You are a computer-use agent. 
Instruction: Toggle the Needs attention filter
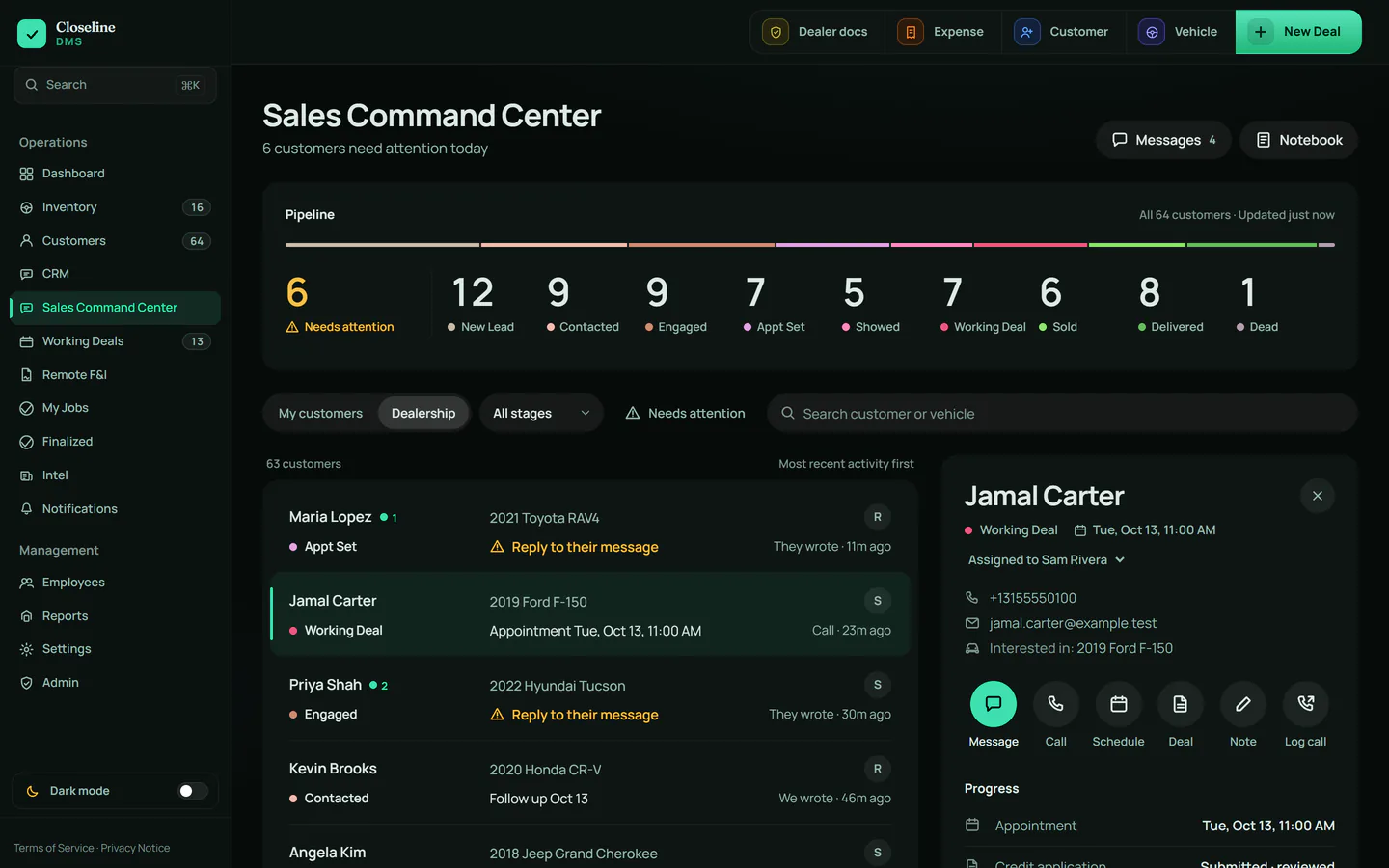coord(685,414)
